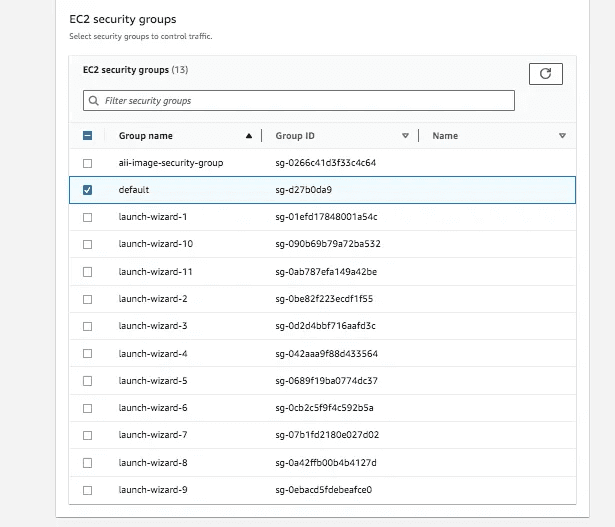Check the aii-image-security-group checkbox
The height and width of the screenshot is (527, 615).
[x=87, y=163]
